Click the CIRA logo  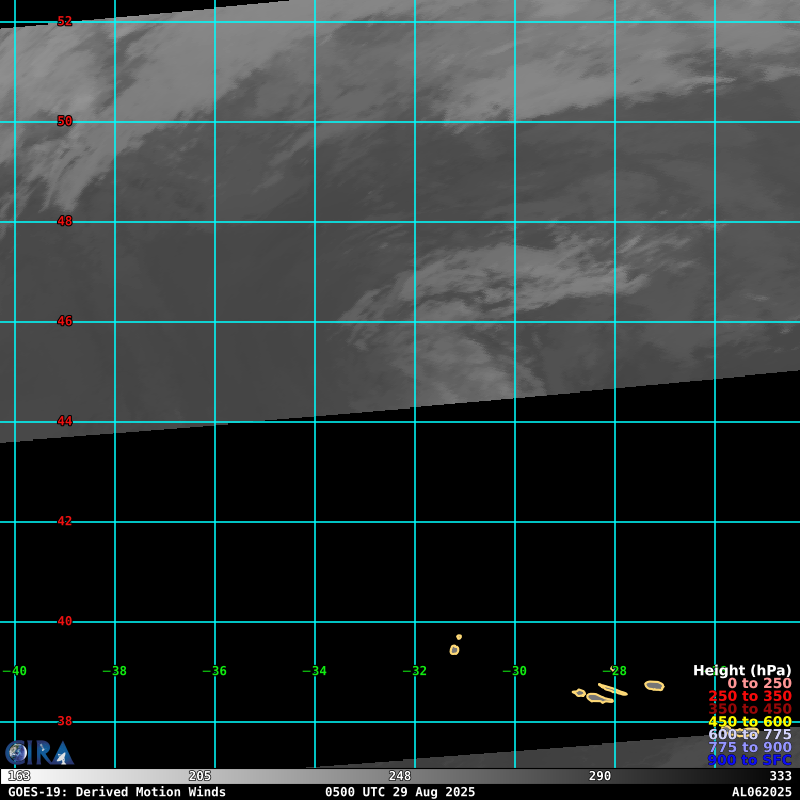pos(38,752)
